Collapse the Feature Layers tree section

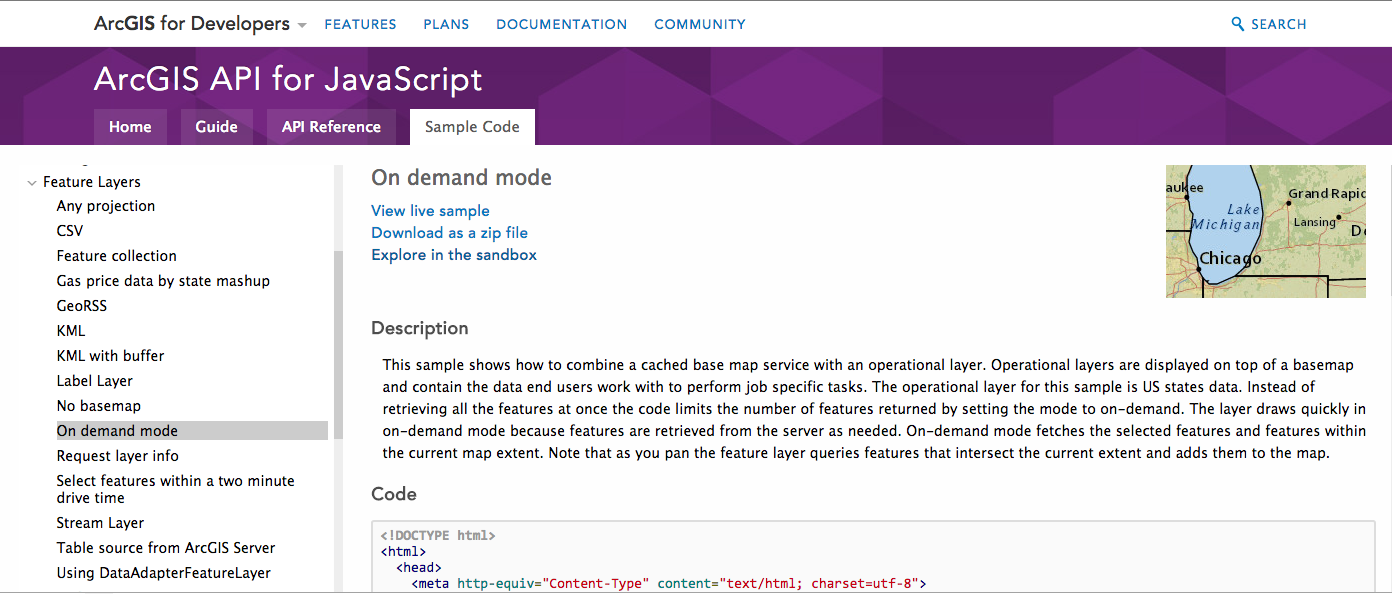(x=32, y=183)
